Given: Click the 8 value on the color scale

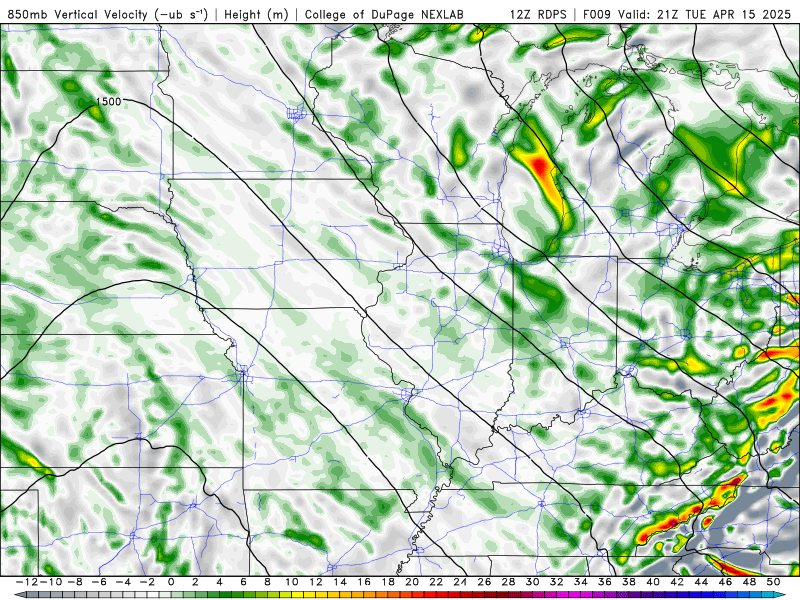Looking at the screenshot, I should pos(267,582).
